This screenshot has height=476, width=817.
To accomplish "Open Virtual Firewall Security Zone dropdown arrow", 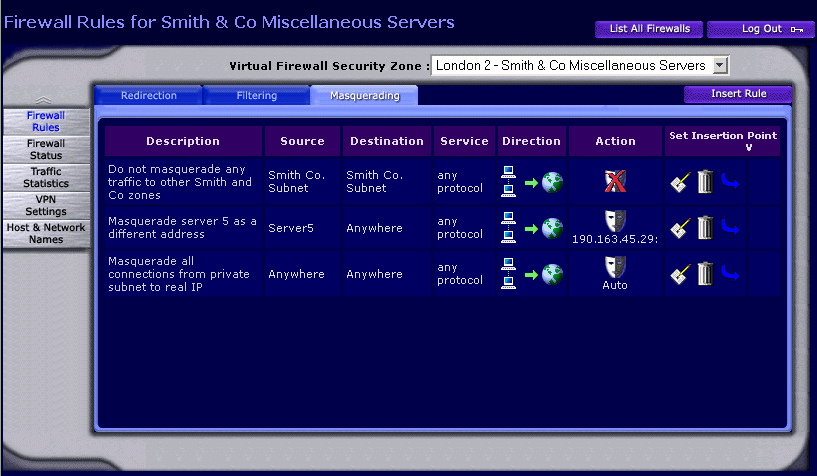I will pyautogui.click(x=720, y=66).
